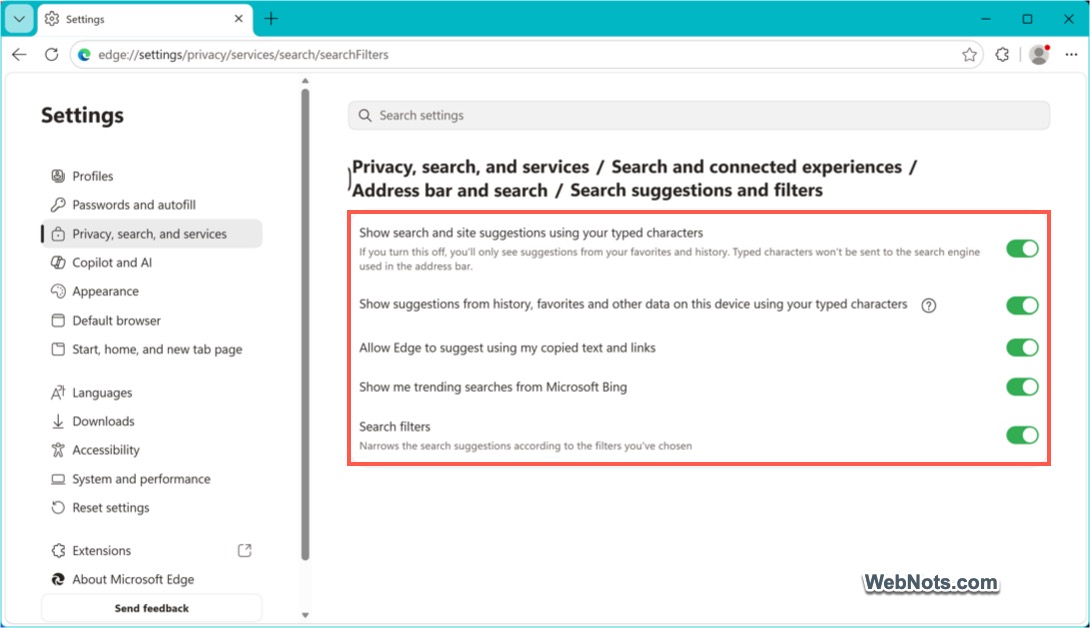This screenshot has height=628, width=1090.
Task: Click the icon beside Start, home, and new tab page
Action: [58, 349]
